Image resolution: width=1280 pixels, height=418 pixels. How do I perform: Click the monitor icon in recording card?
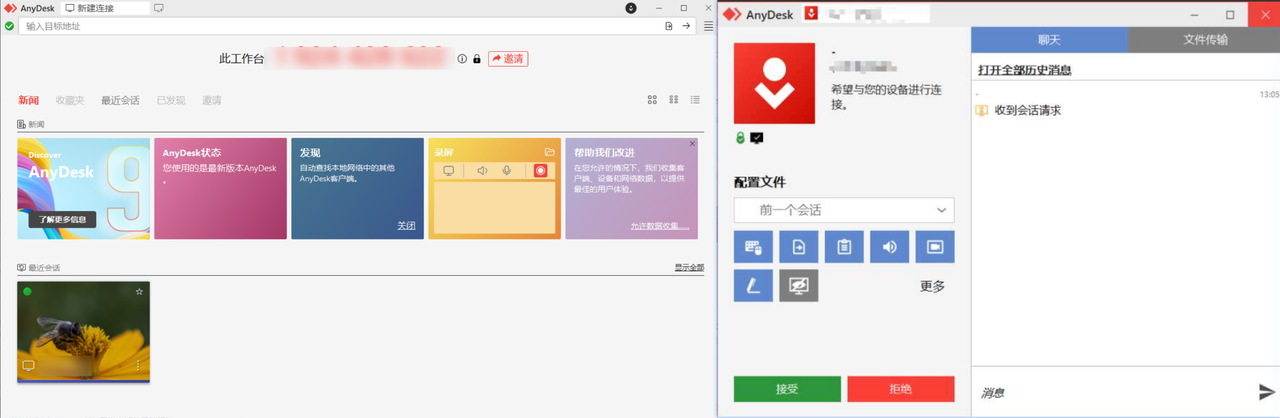point(448,171)
